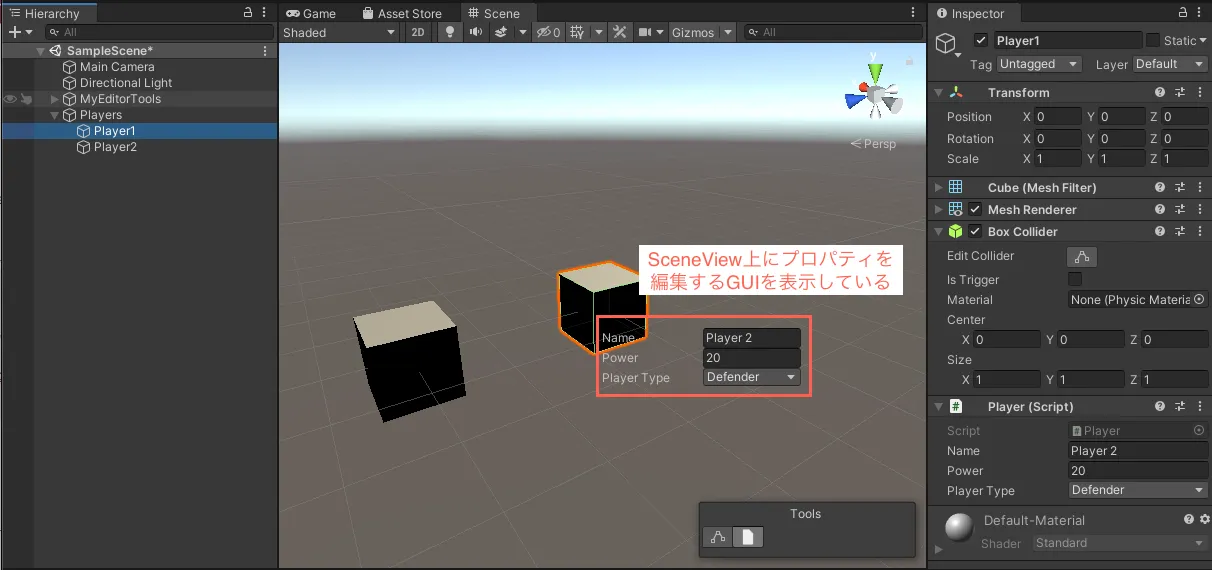Open Transform component more options
The image size is (1212, 570).
click(x=1198, y=92)
